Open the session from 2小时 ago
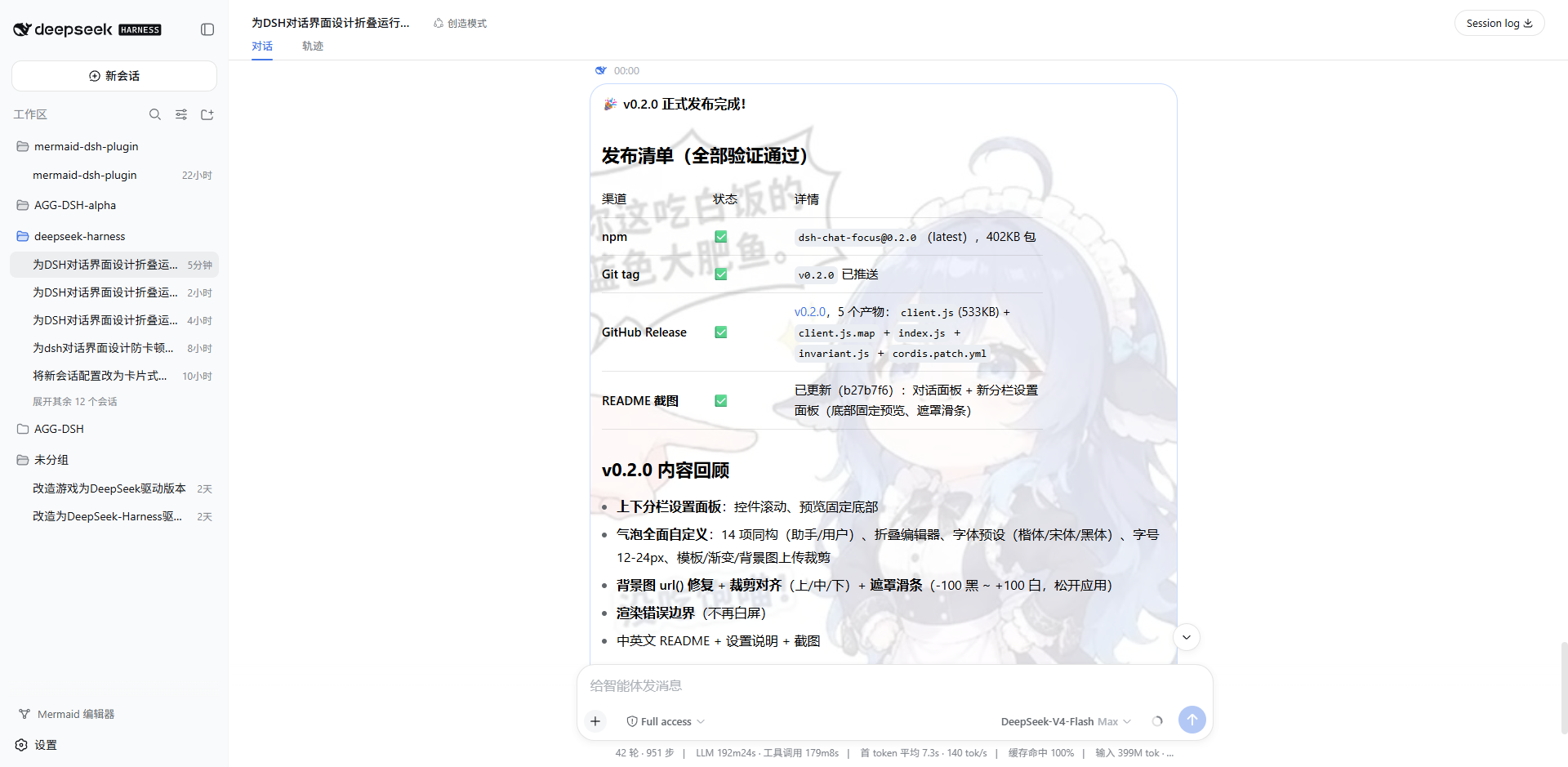The height and width of the screenshot is (767, 1568). pyautogui.click(x=114, y=292)
